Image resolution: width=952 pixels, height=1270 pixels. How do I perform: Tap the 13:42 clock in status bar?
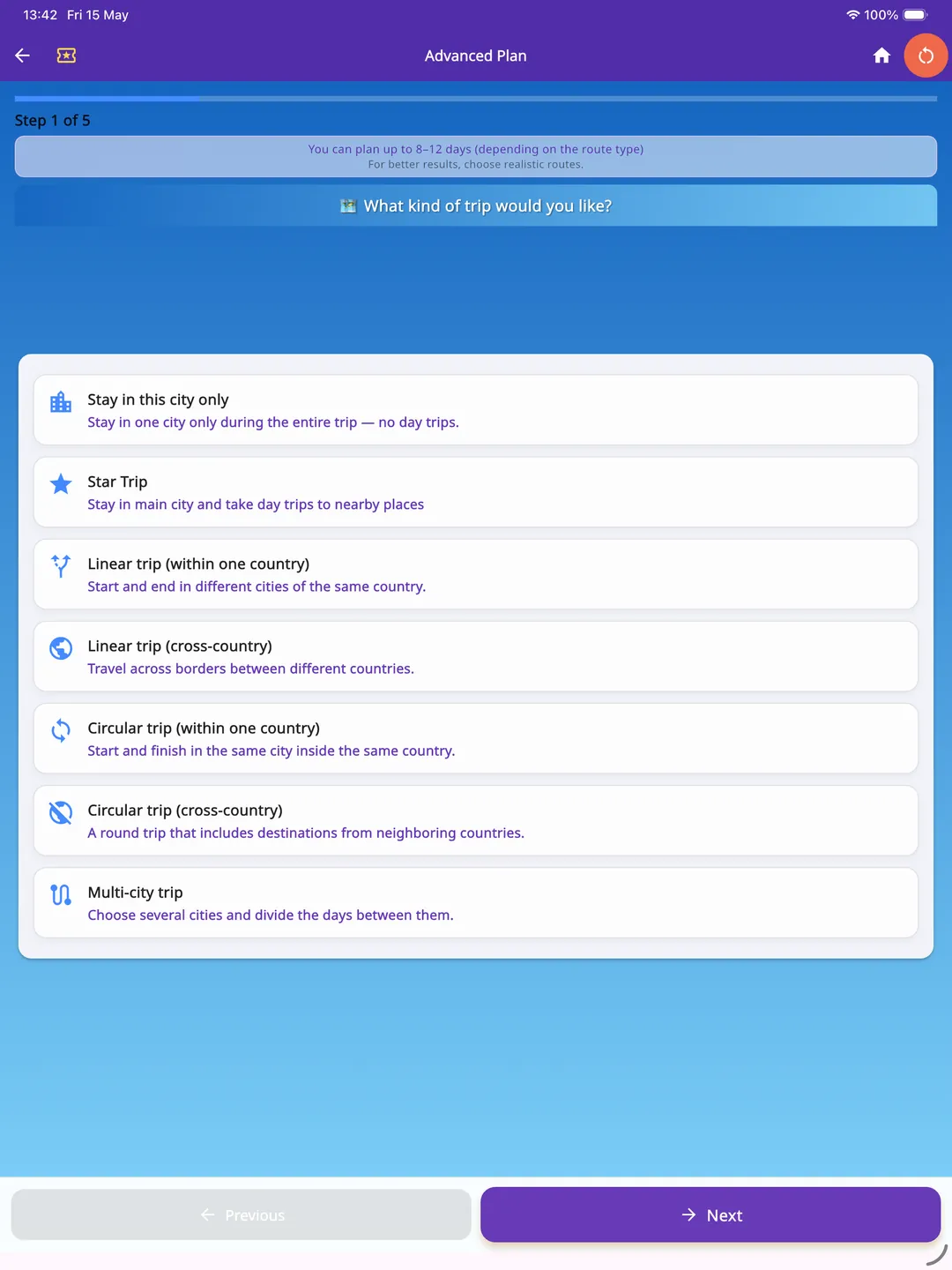(40, 15)
